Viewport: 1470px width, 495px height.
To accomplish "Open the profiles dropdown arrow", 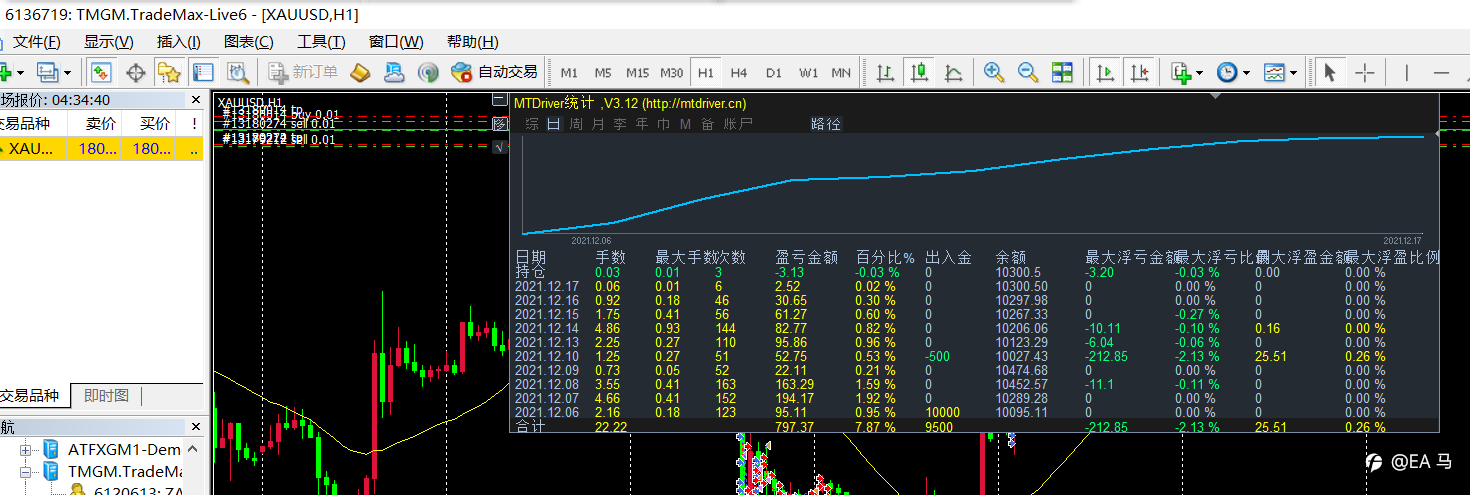I will click(x=67, y=72).
